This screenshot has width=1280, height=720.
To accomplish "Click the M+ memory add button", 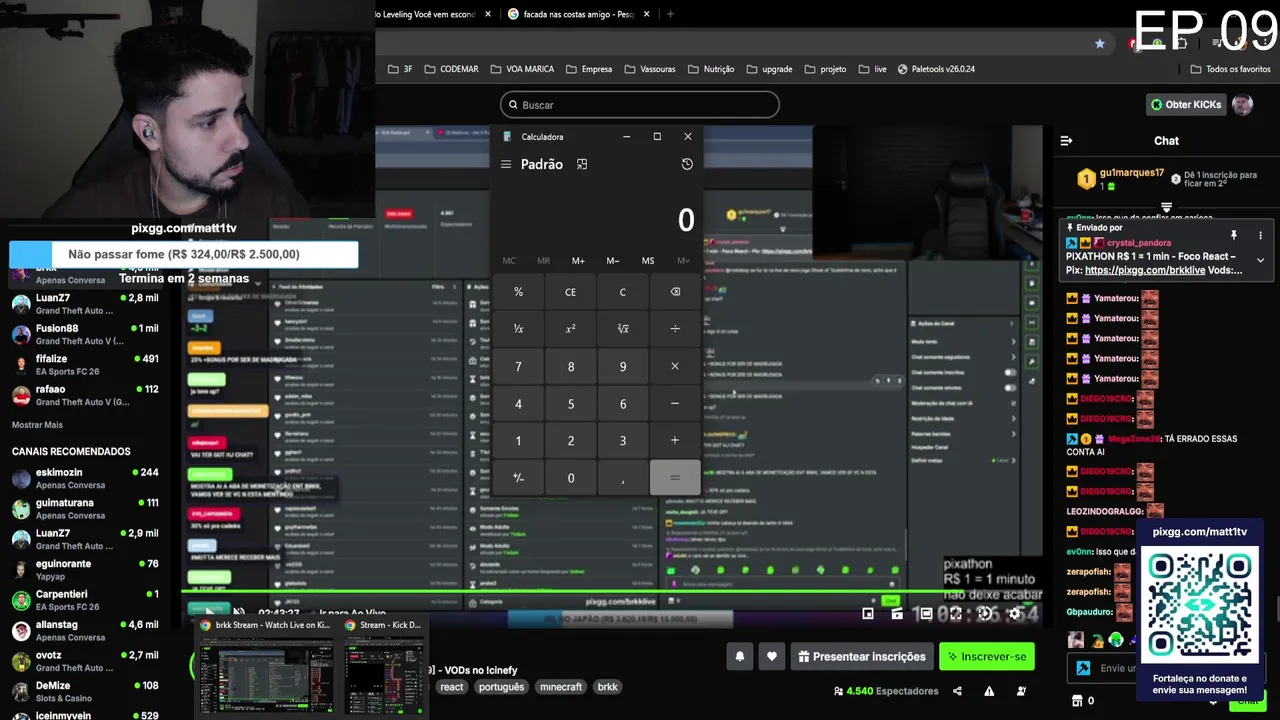I will (578, 261).
